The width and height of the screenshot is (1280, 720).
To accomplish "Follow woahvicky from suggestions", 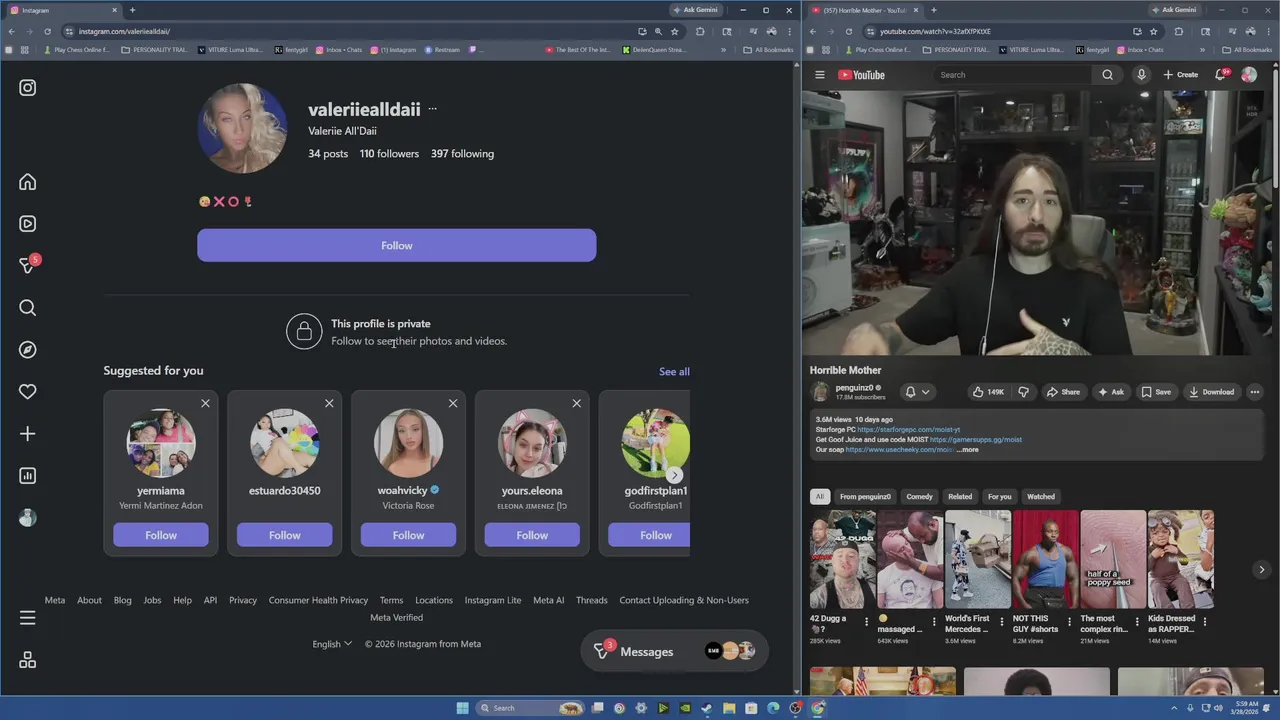I will click(408, 535).
